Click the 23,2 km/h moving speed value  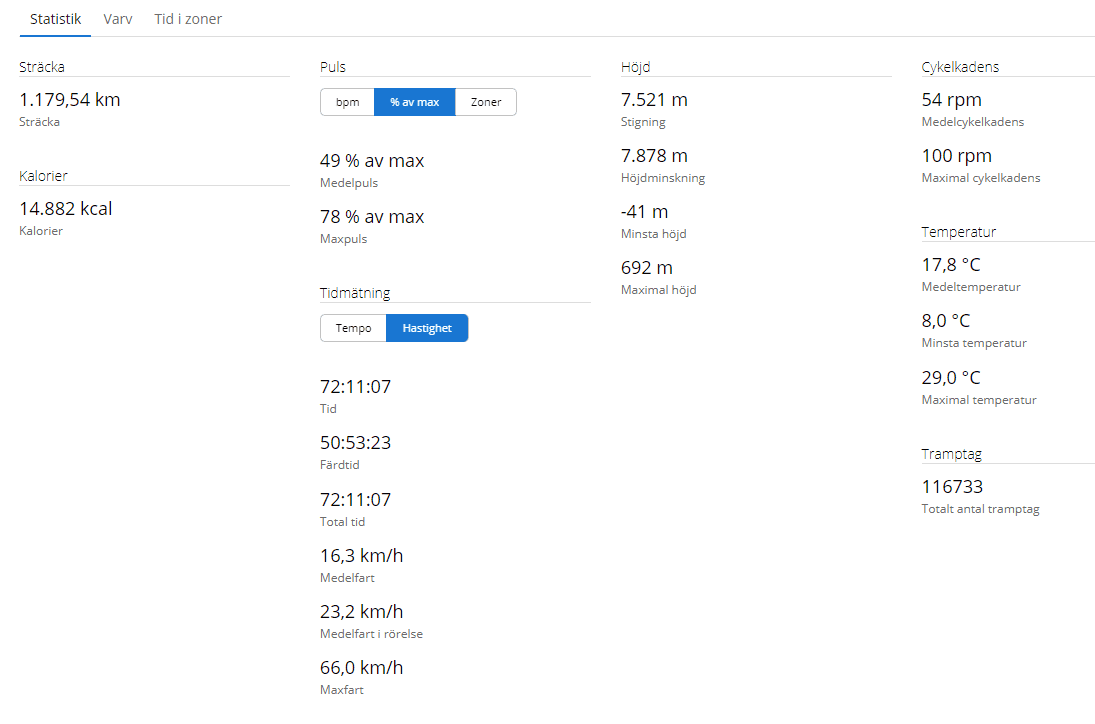click(361, 612)
